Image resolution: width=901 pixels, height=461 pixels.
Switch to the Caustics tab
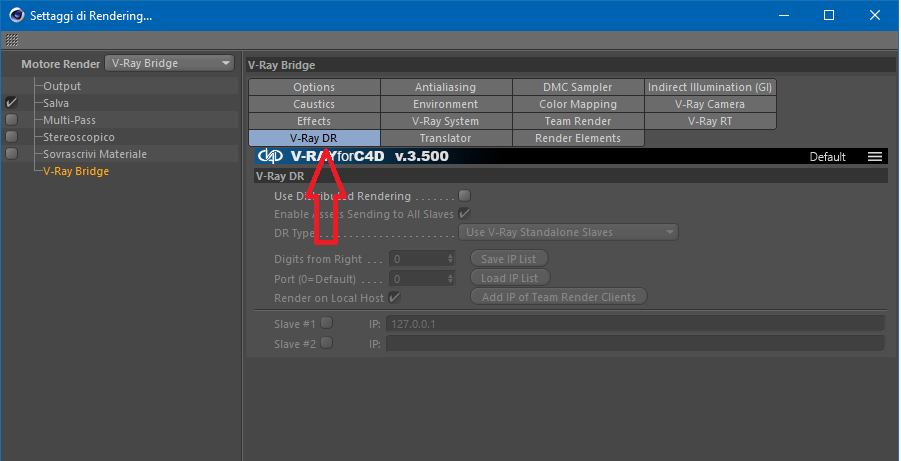[x=314, y=104]
